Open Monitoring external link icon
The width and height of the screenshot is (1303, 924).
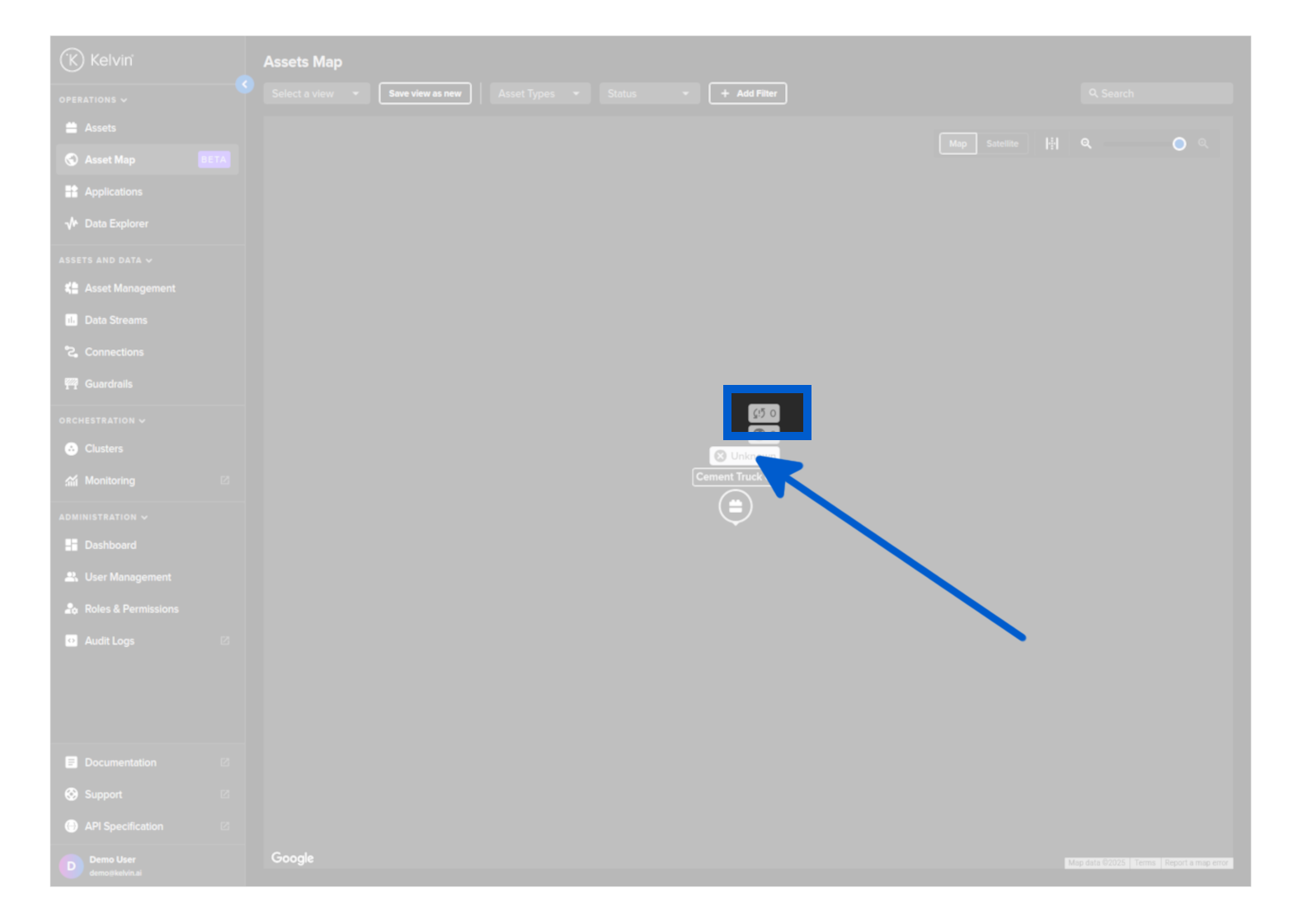[224, 481]
